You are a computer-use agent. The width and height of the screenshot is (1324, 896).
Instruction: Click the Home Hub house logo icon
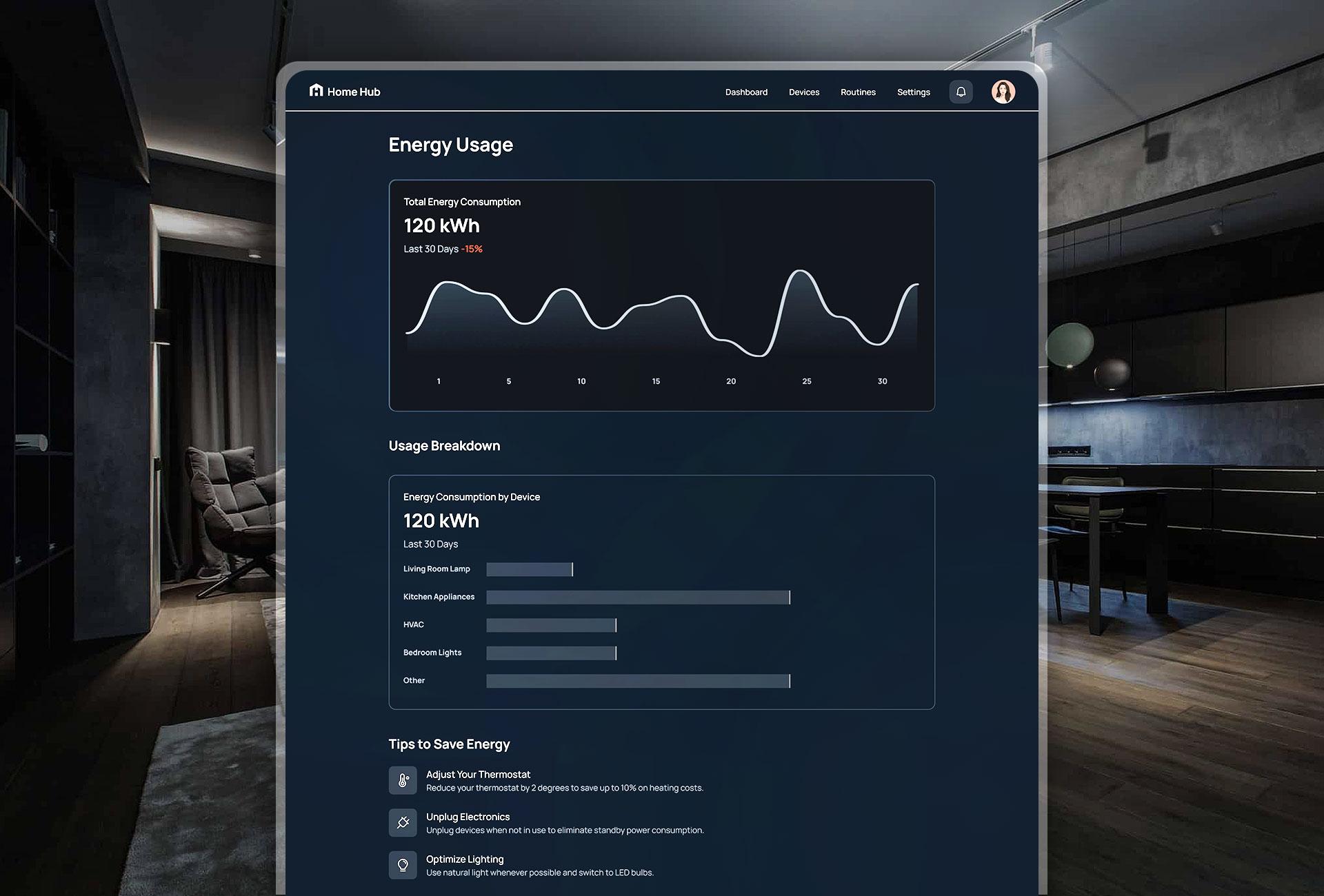[316, 90]
